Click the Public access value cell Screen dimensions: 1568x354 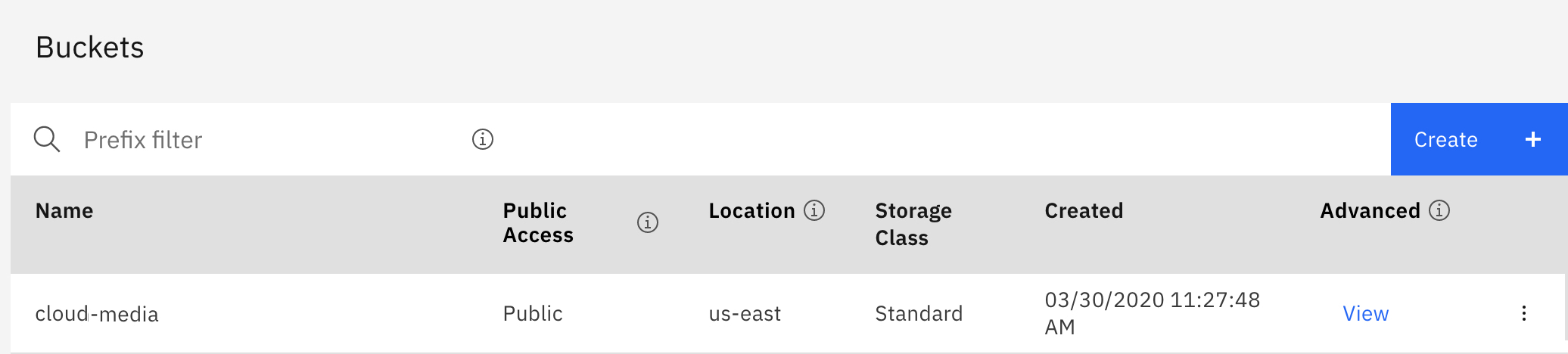533,313
